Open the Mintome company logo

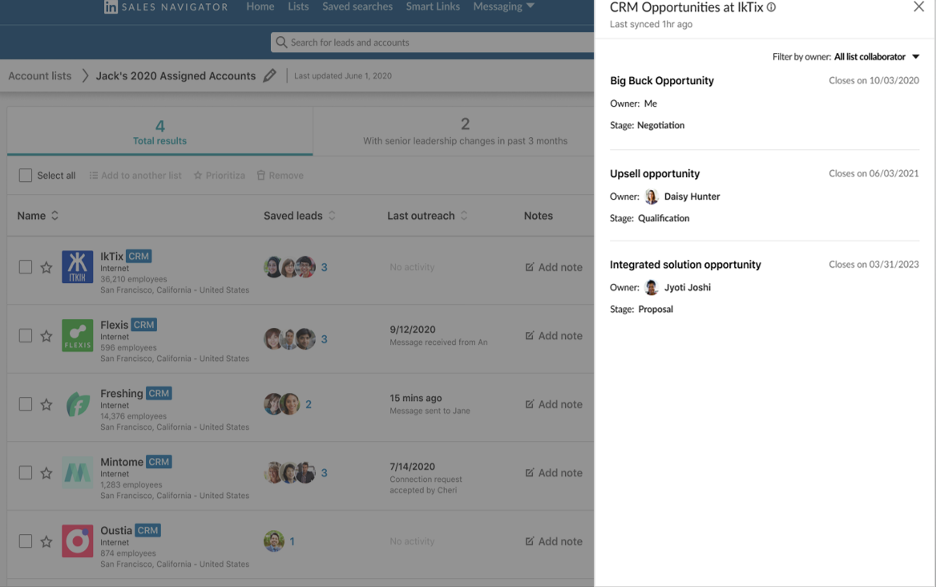pos(78,473)
